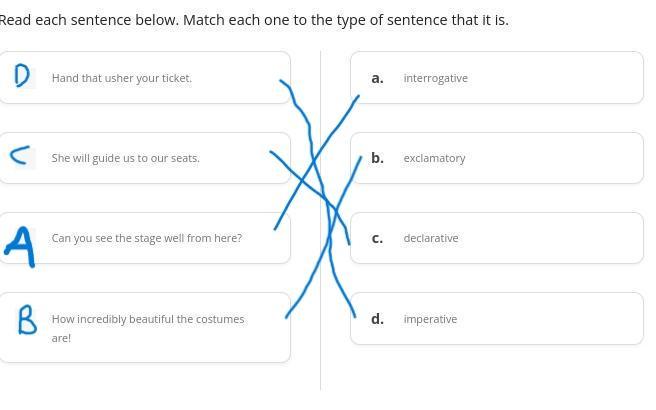Click the word 'imperative'
This screenshot has height=410, width=656.
tap(430, 319)
